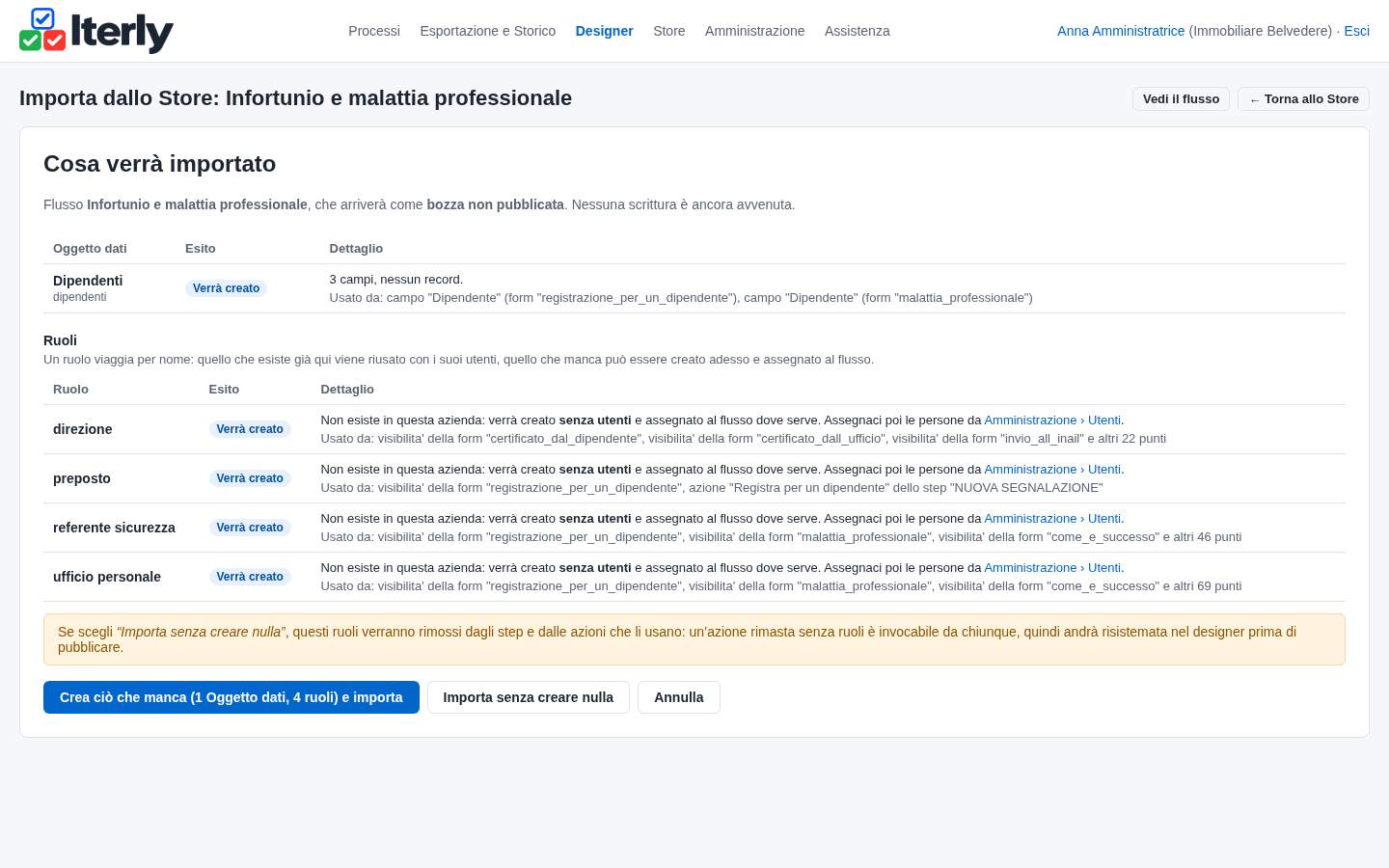Image resolution: width=1389 pixels, height=868 pixels.
Task: Click the Cosa verrà importato heading
Action: pos(160,164)
